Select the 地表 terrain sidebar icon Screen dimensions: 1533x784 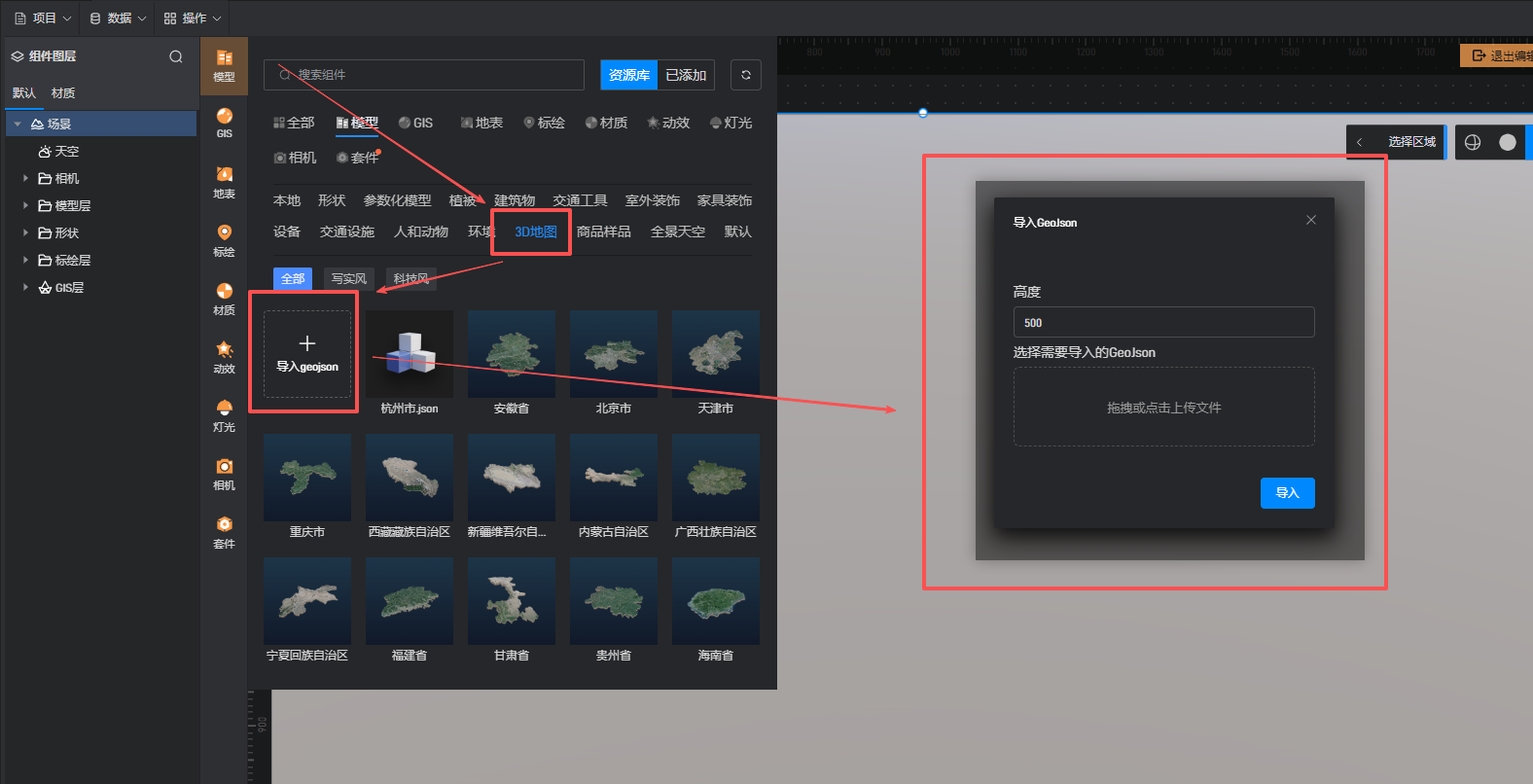224,181
